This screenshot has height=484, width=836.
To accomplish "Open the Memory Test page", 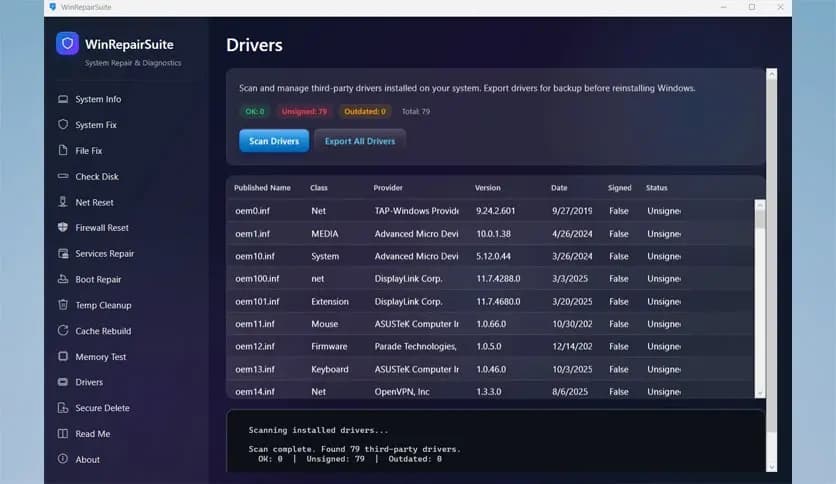I will coord(101,357).
